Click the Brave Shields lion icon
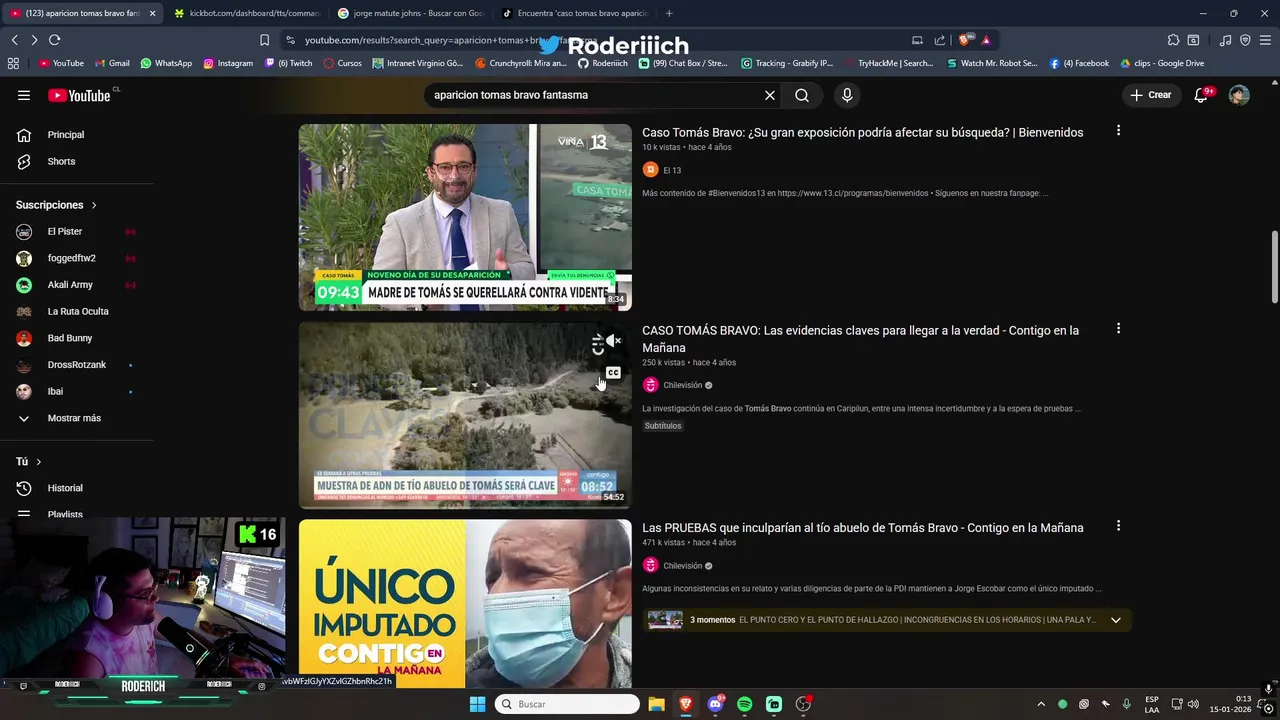This screenshot has width=1280, height=720. click(964, 40)
